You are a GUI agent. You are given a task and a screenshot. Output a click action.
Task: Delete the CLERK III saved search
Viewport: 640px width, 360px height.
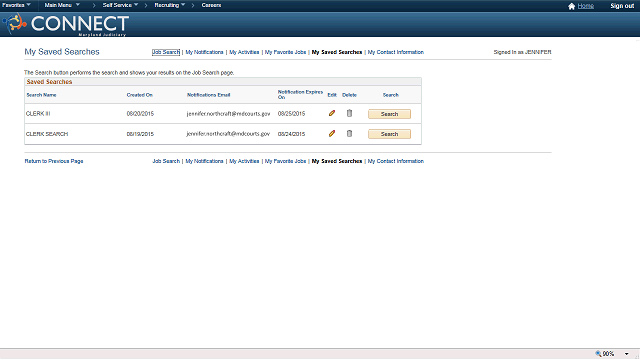tap(349, 113)
